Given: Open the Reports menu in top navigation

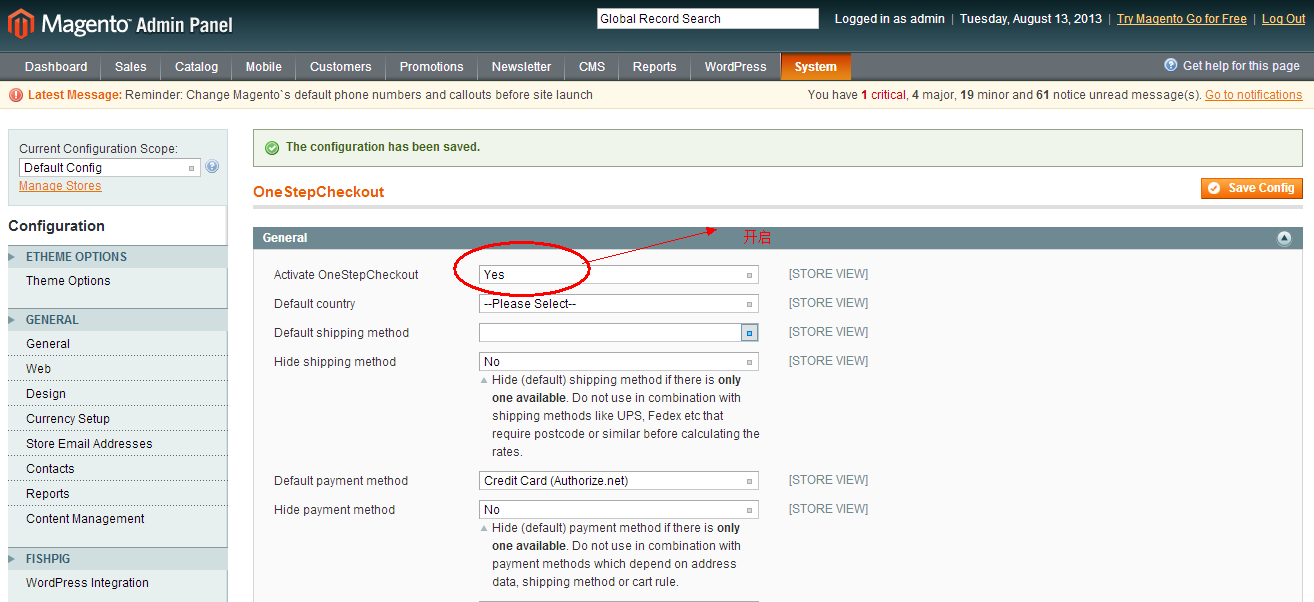Looking at the screenshot, I should click(655, 67).
